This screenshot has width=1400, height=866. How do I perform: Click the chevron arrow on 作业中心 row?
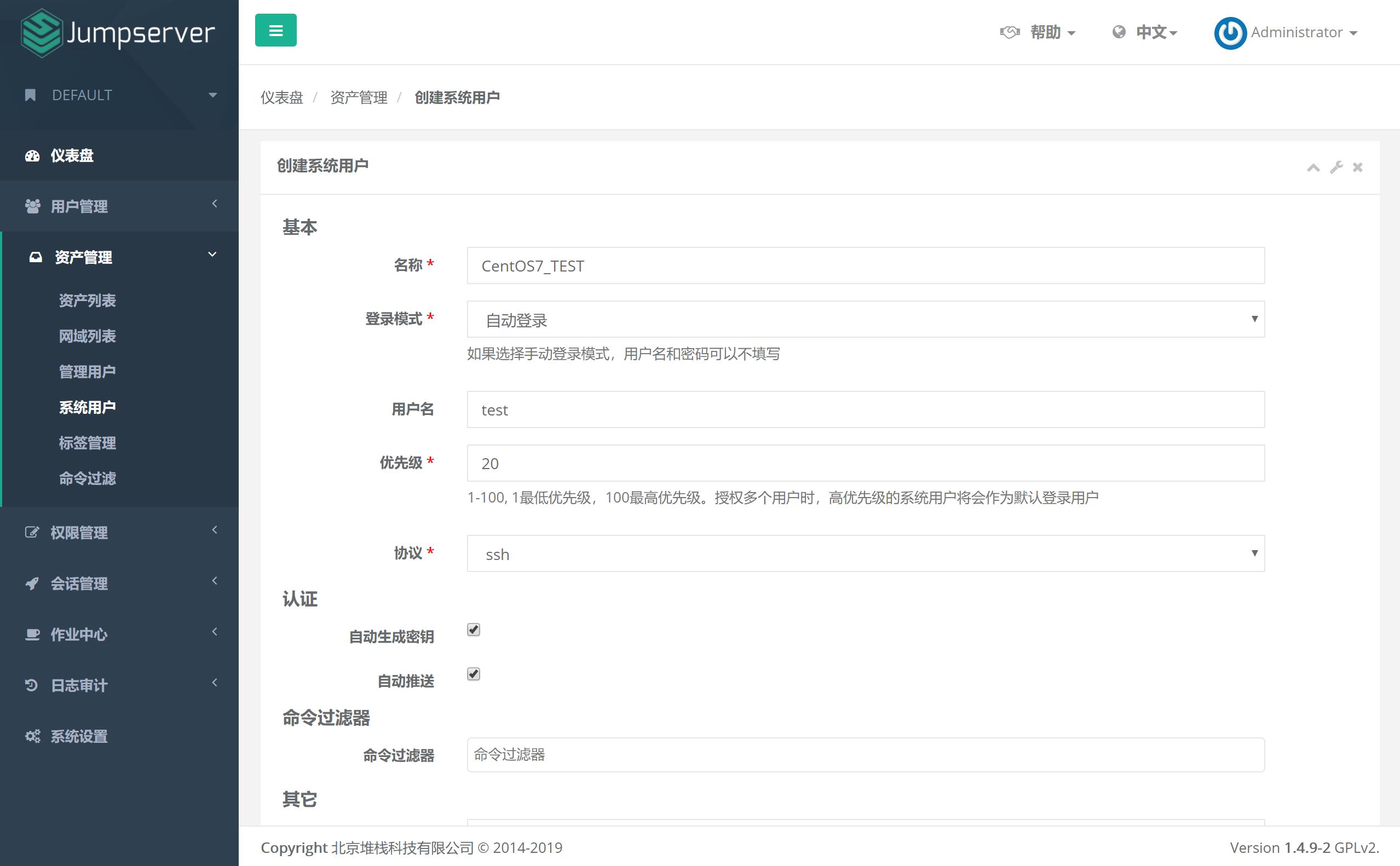[x=215, y=632]
